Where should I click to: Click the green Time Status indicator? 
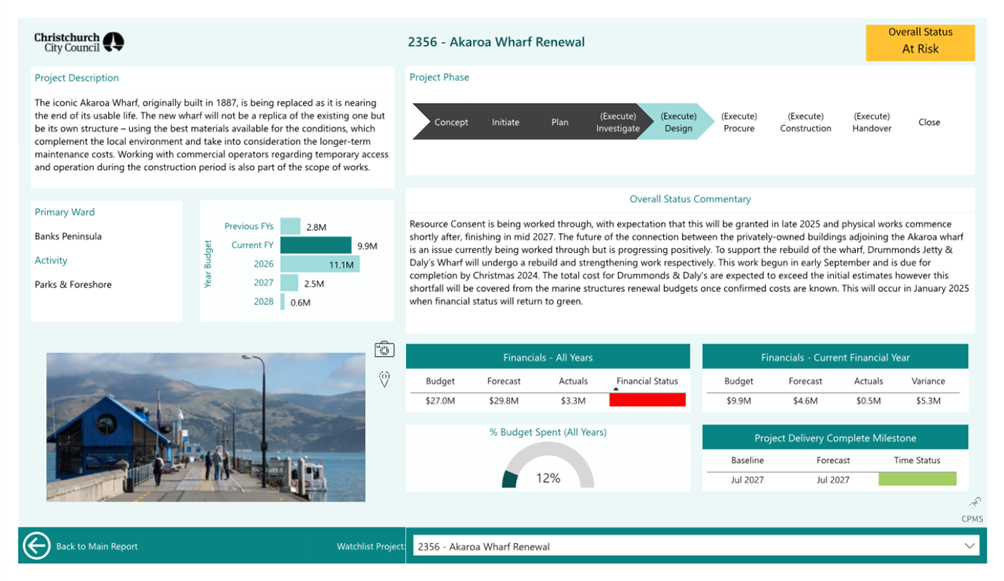coord(917,479)
